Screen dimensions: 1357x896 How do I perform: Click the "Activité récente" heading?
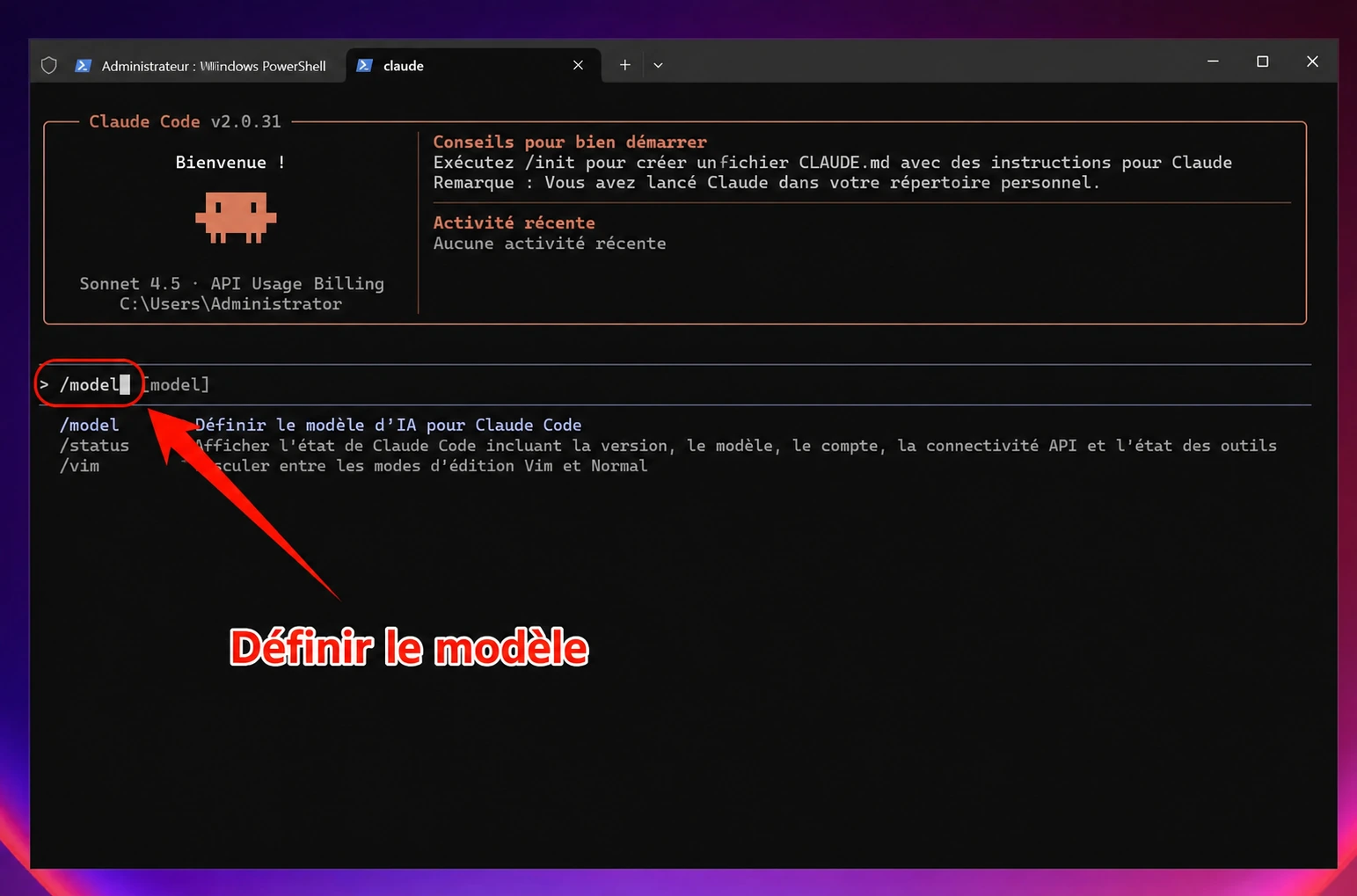[514, 222]
